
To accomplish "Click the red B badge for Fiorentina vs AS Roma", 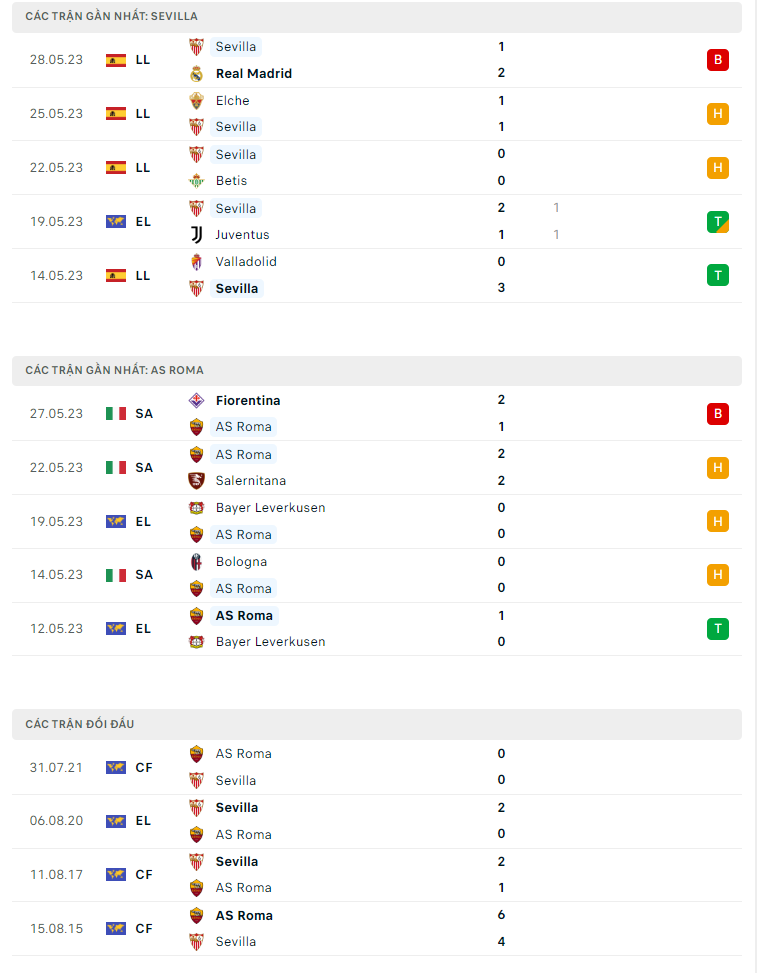I will point(717,414).
